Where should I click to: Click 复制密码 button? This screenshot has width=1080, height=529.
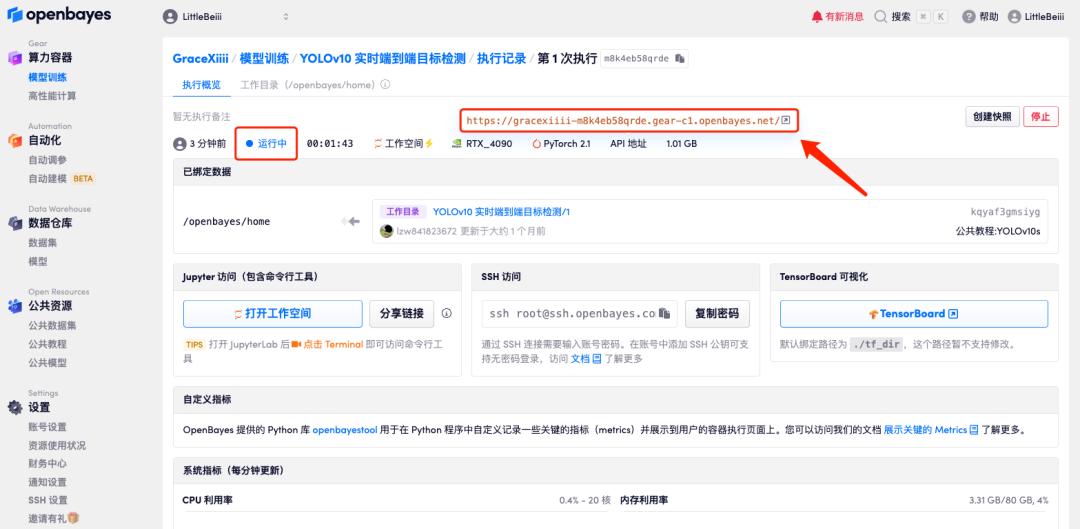[x=717, y=313]
